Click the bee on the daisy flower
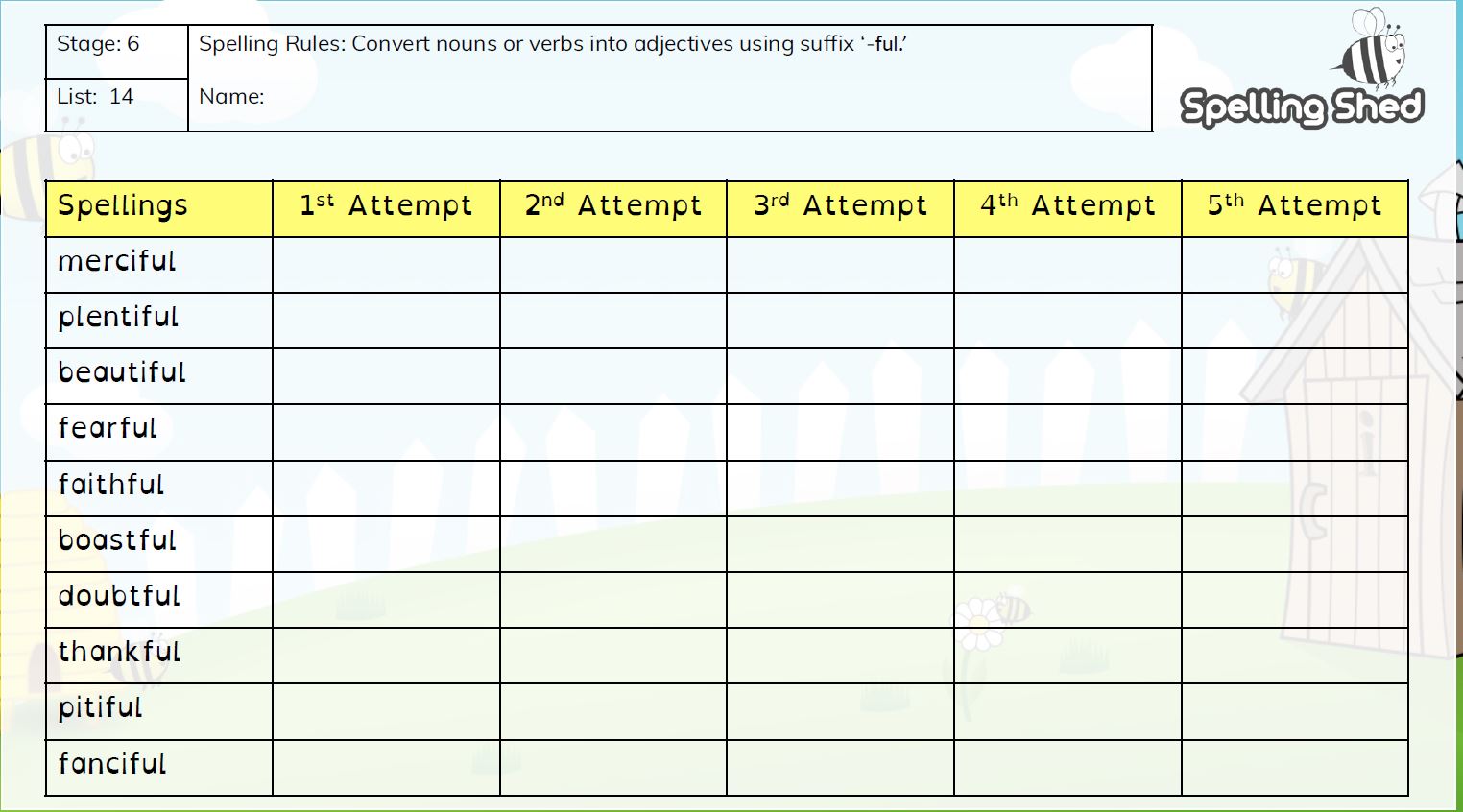 pyautogui.click(x=1011, y=606)
